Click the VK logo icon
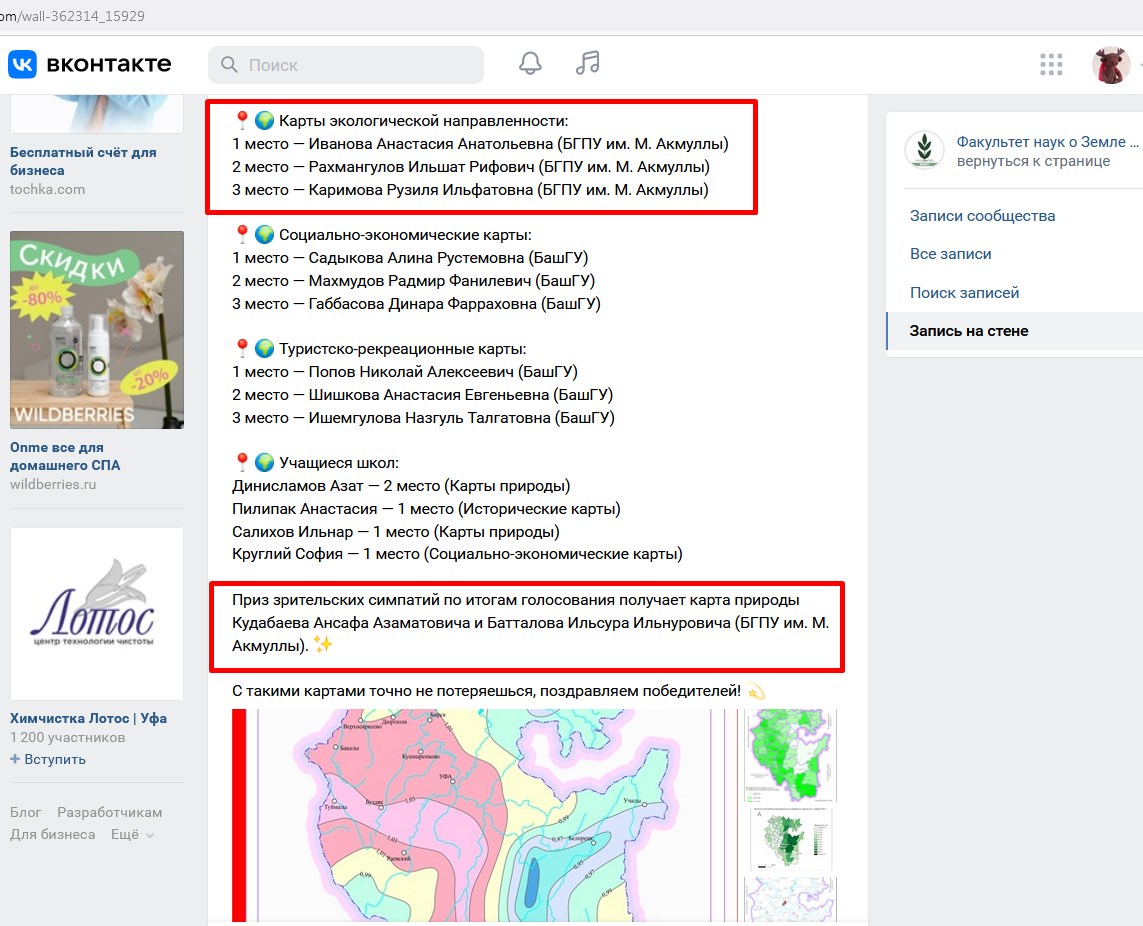1143x926 pixels. coord(23,65)
